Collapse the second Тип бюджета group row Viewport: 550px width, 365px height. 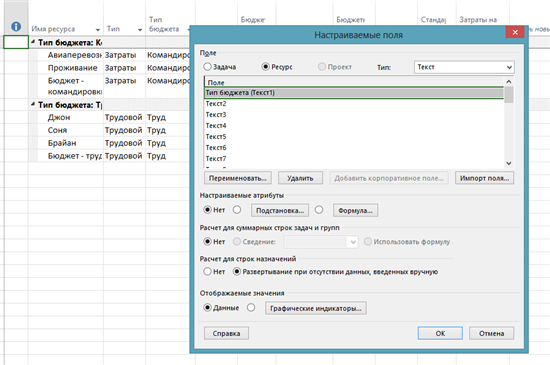click(33, 104)
